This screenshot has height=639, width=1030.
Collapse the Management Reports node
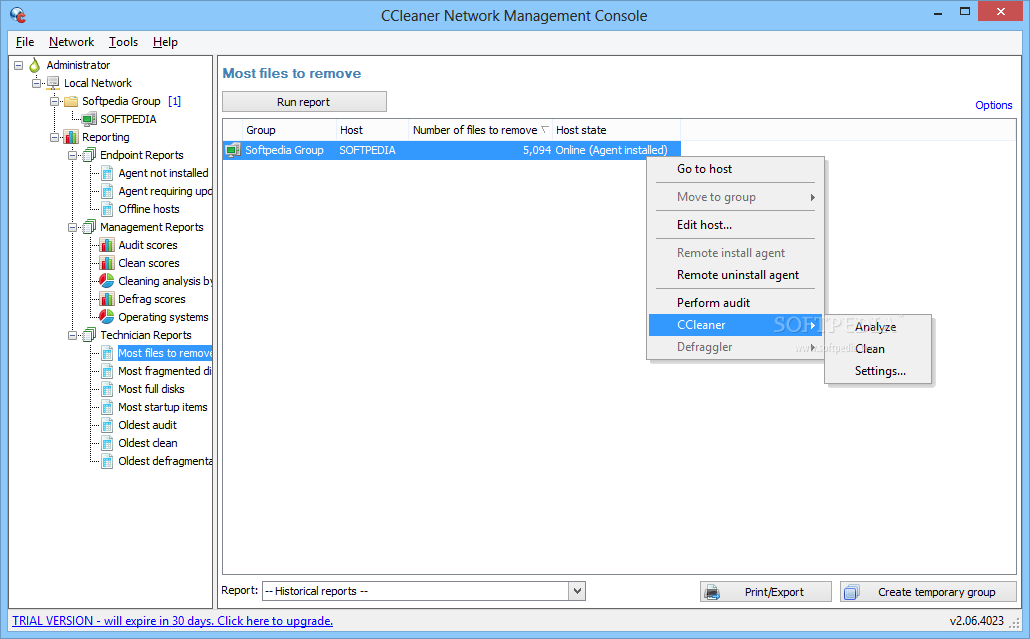(x=72, y=227)
